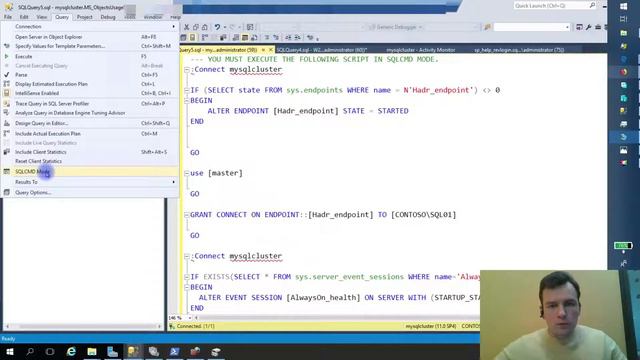Click the increase indent toolbar icon
This screenshot has height=360, width=640.
[x=298, y=38]
